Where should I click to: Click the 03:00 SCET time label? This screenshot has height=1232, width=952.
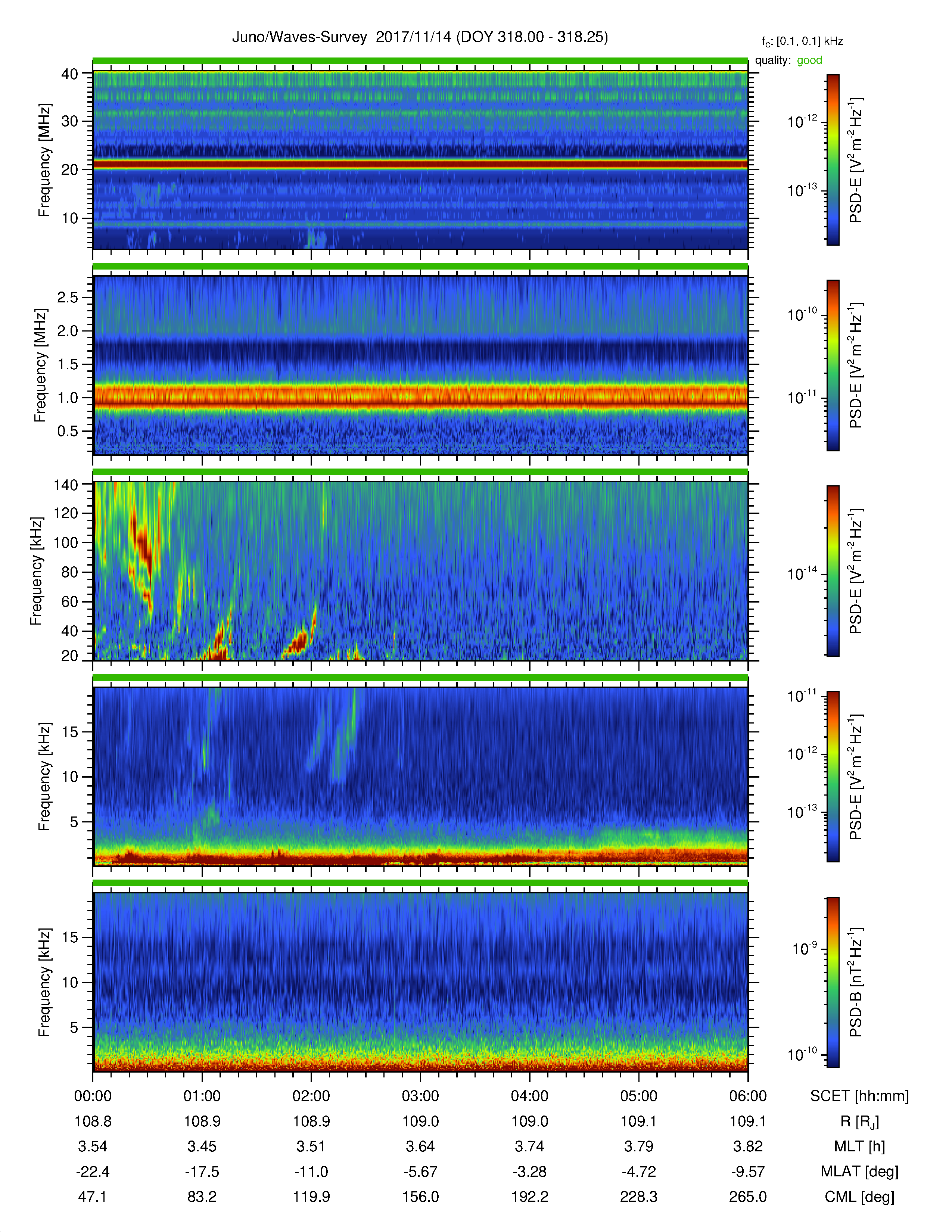(420, 1096)
